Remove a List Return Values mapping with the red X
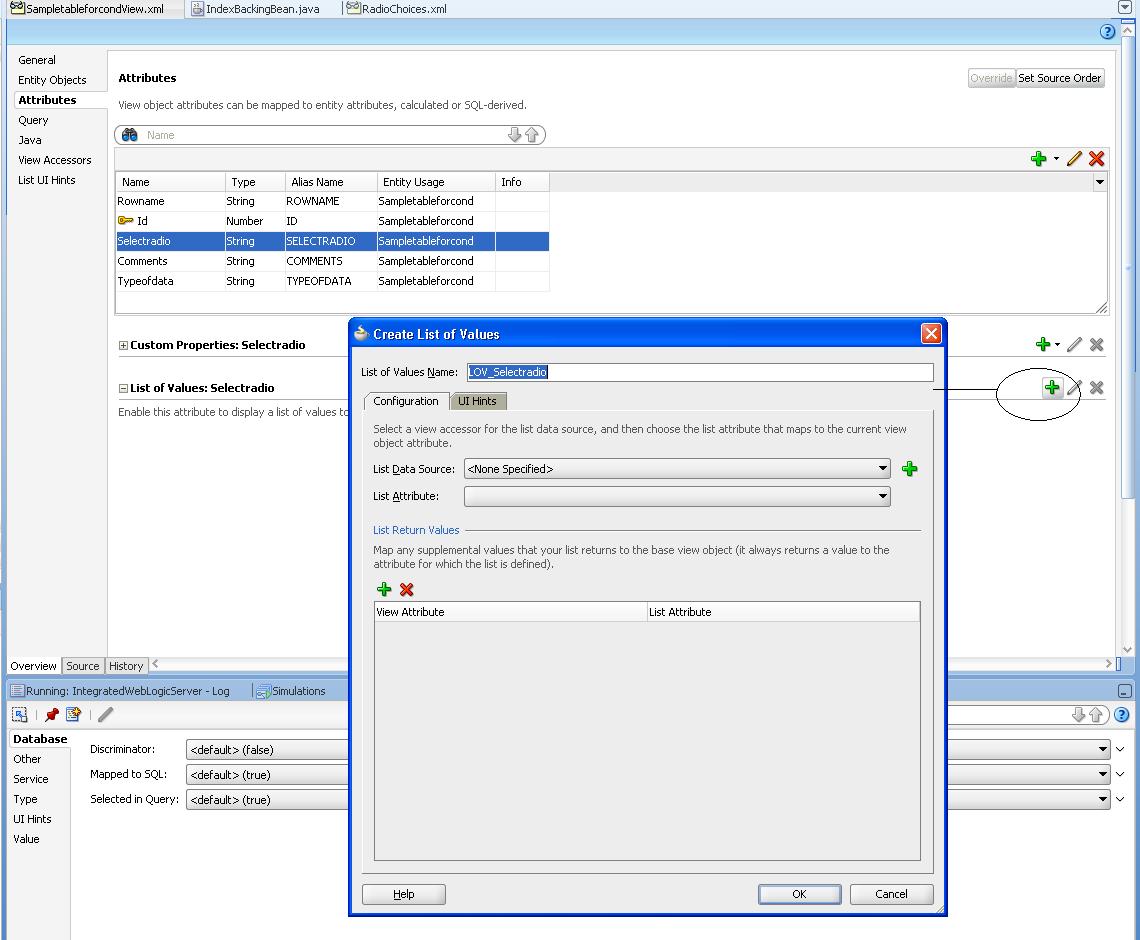The width and height of the screenshot is (1140, 940). 406,590
